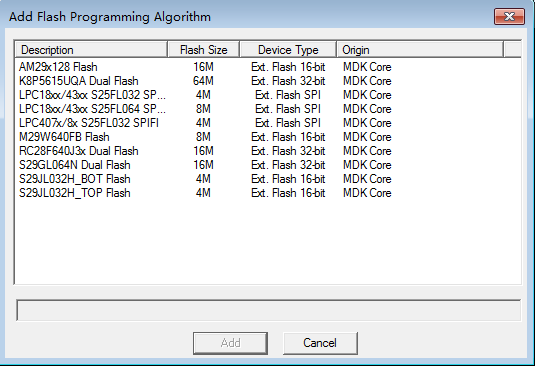Select S29JL032H_TOP Flash algorithm
Screen dimensions: 535x366
75,193
